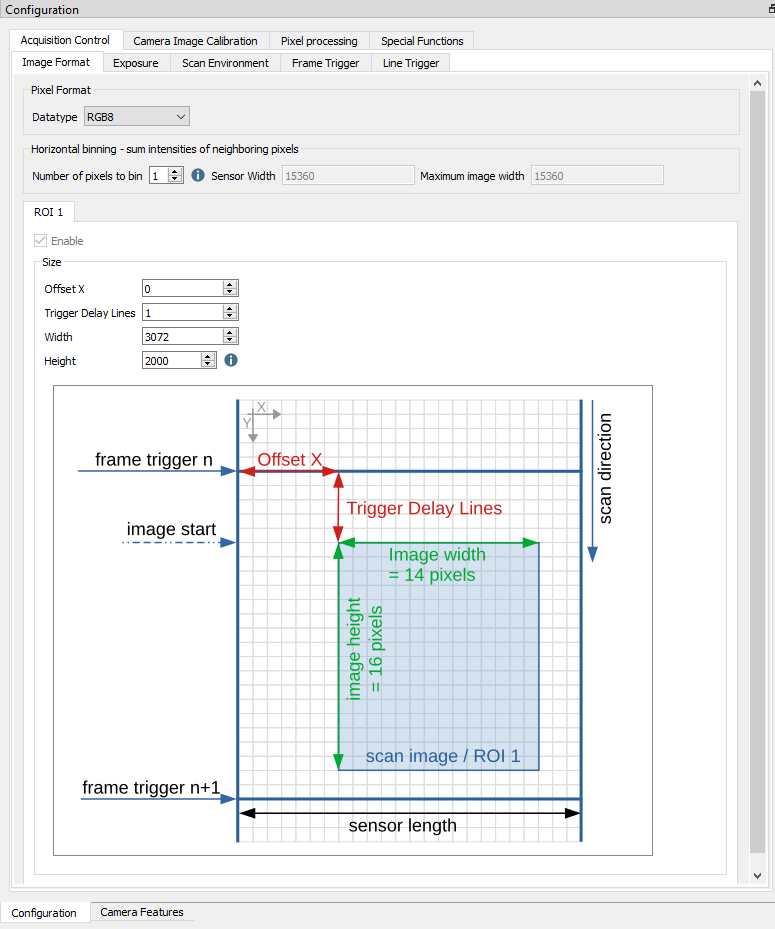
Task: Increase Trigger Delay Lines value
Action: click(230, 309)
